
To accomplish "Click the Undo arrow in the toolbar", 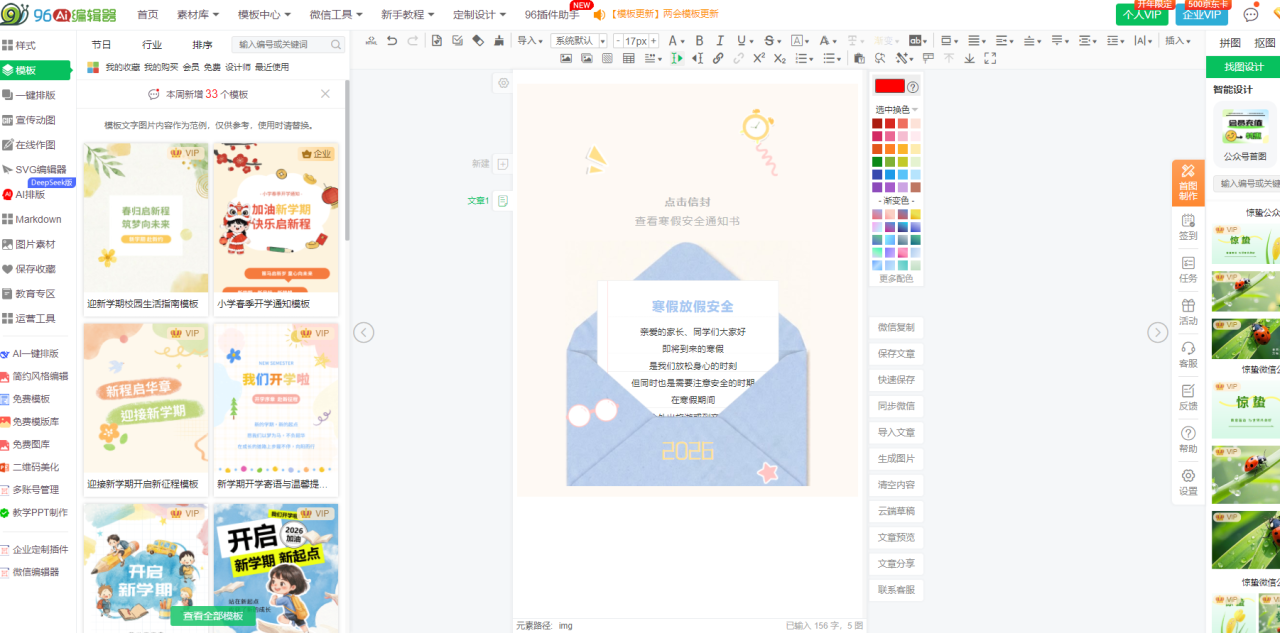I will (x=391, y=41).
